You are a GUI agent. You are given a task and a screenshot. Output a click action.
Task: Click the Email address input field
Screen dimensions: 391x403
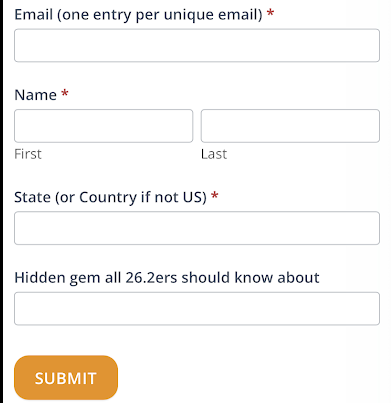[197, 45]
